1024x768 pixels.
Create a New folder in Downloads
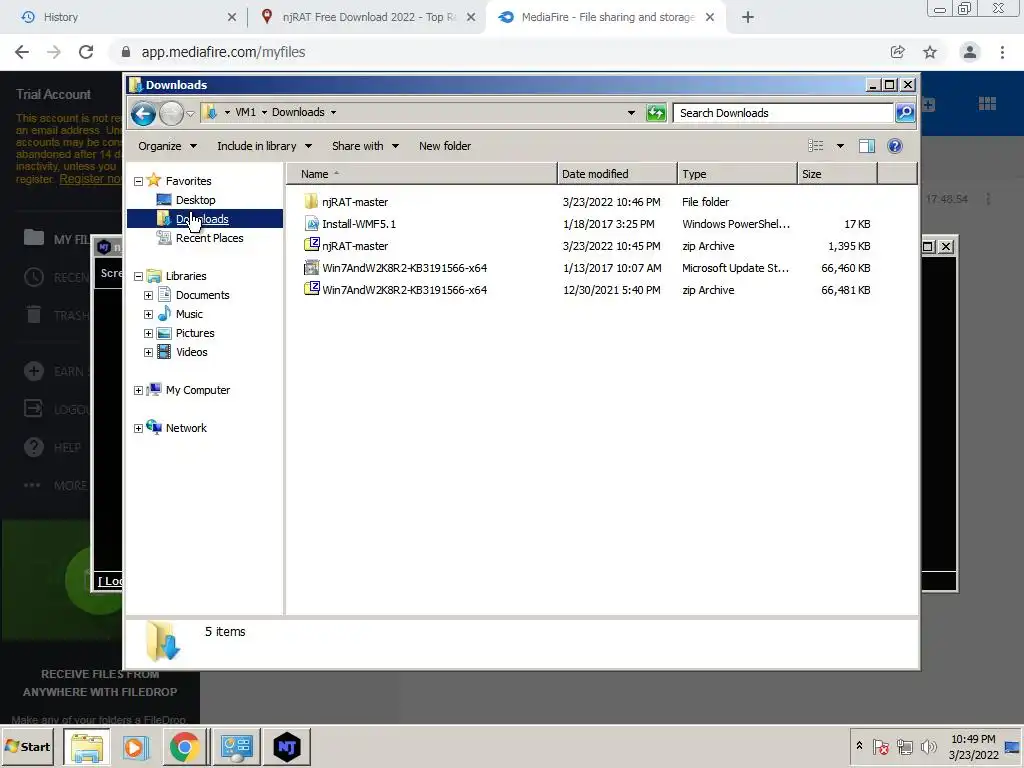click(x=445, y=146)
